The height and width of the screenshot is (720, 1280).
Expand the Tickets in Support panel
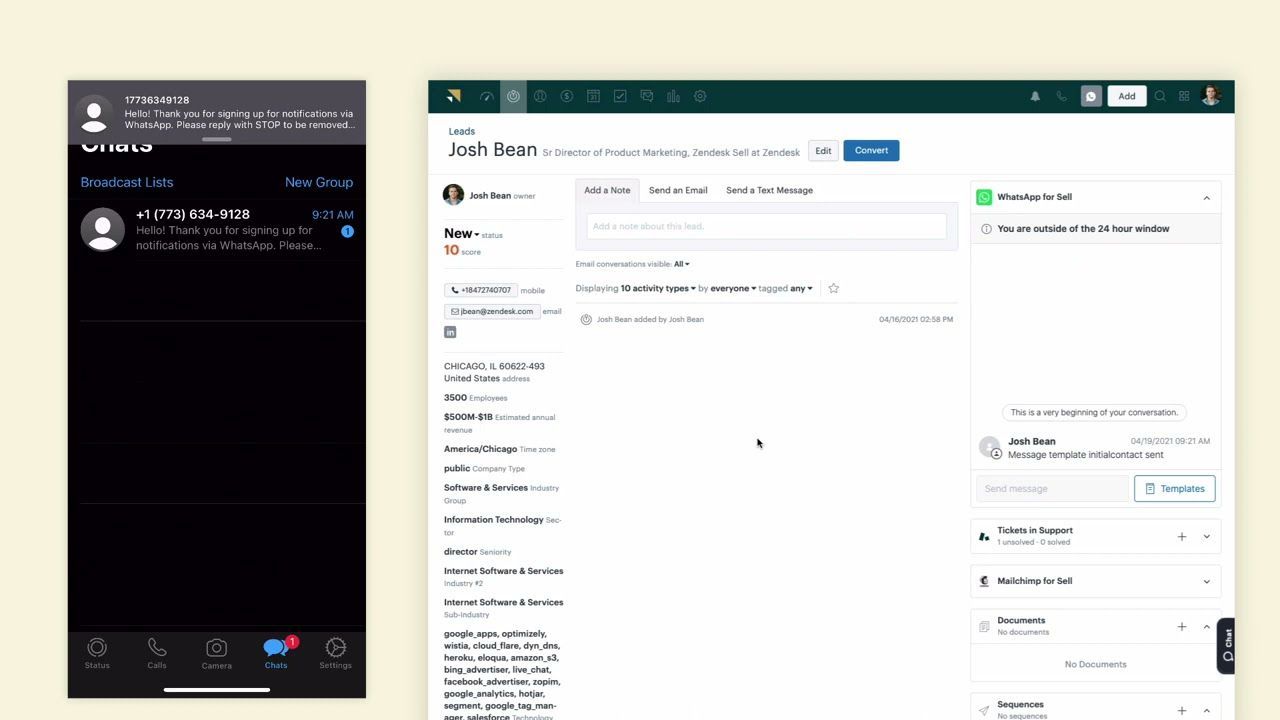coord(1206,537)
